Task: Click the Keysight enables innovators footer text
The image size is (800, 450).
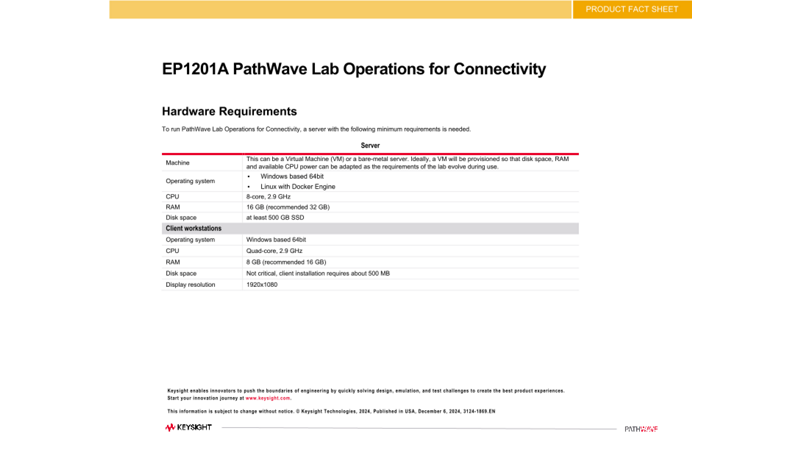Action: 366,394
